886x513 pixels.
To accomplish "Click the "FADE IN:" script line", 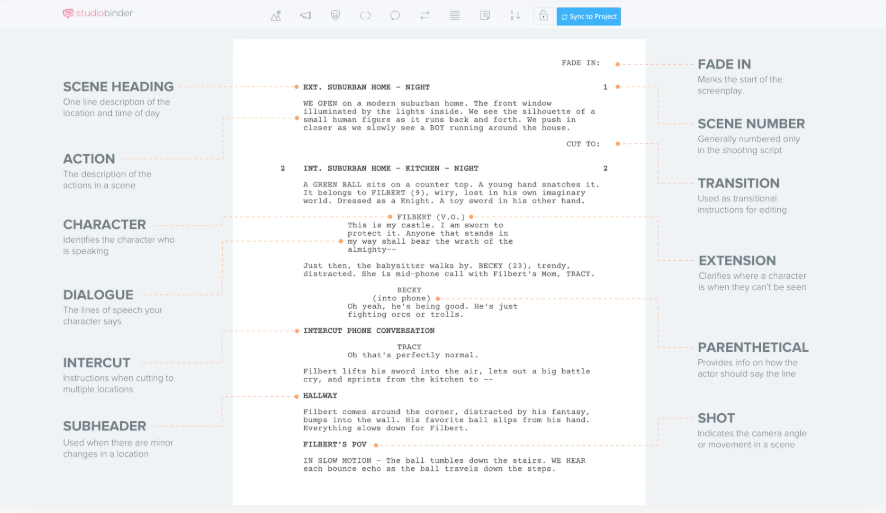I will 581,63.
